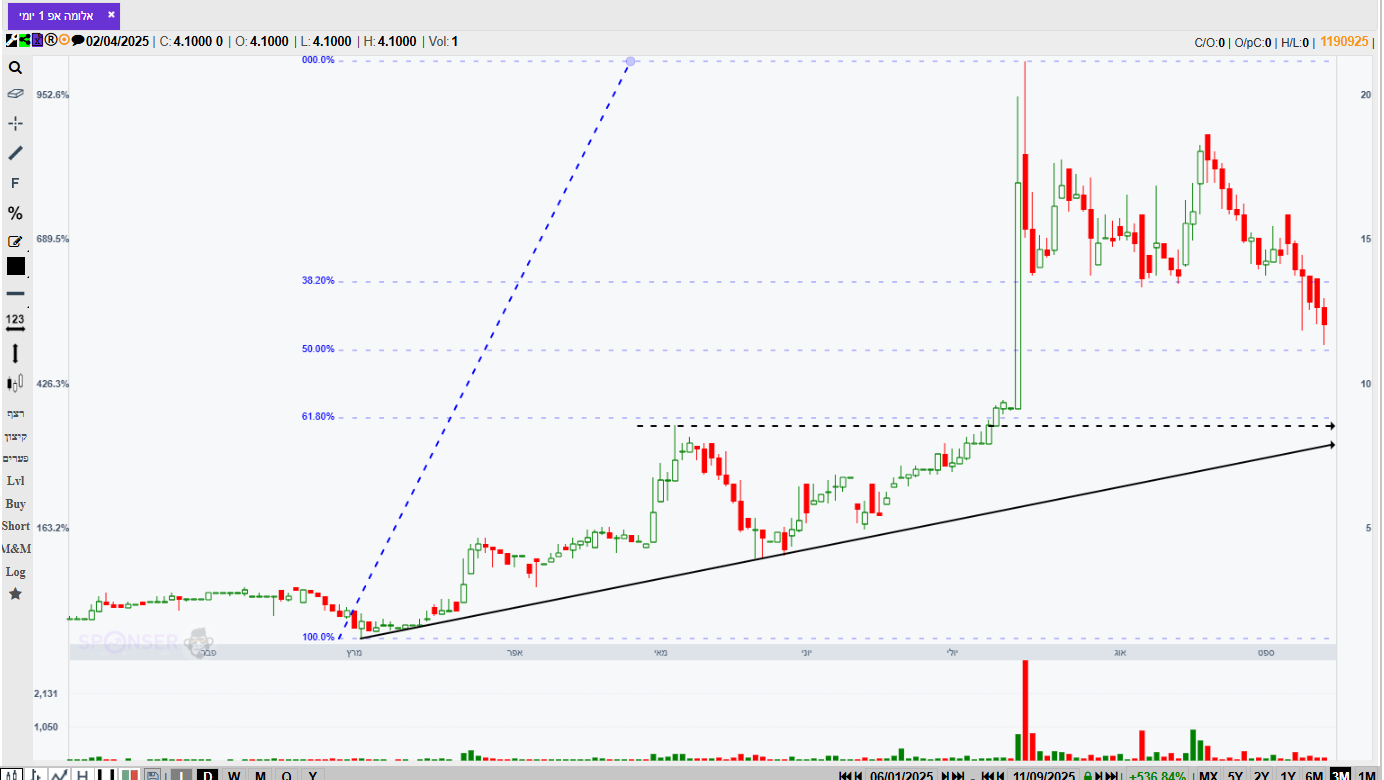
Task: Toggle the green lock icon beside the end date
Action: point(1086,776)
